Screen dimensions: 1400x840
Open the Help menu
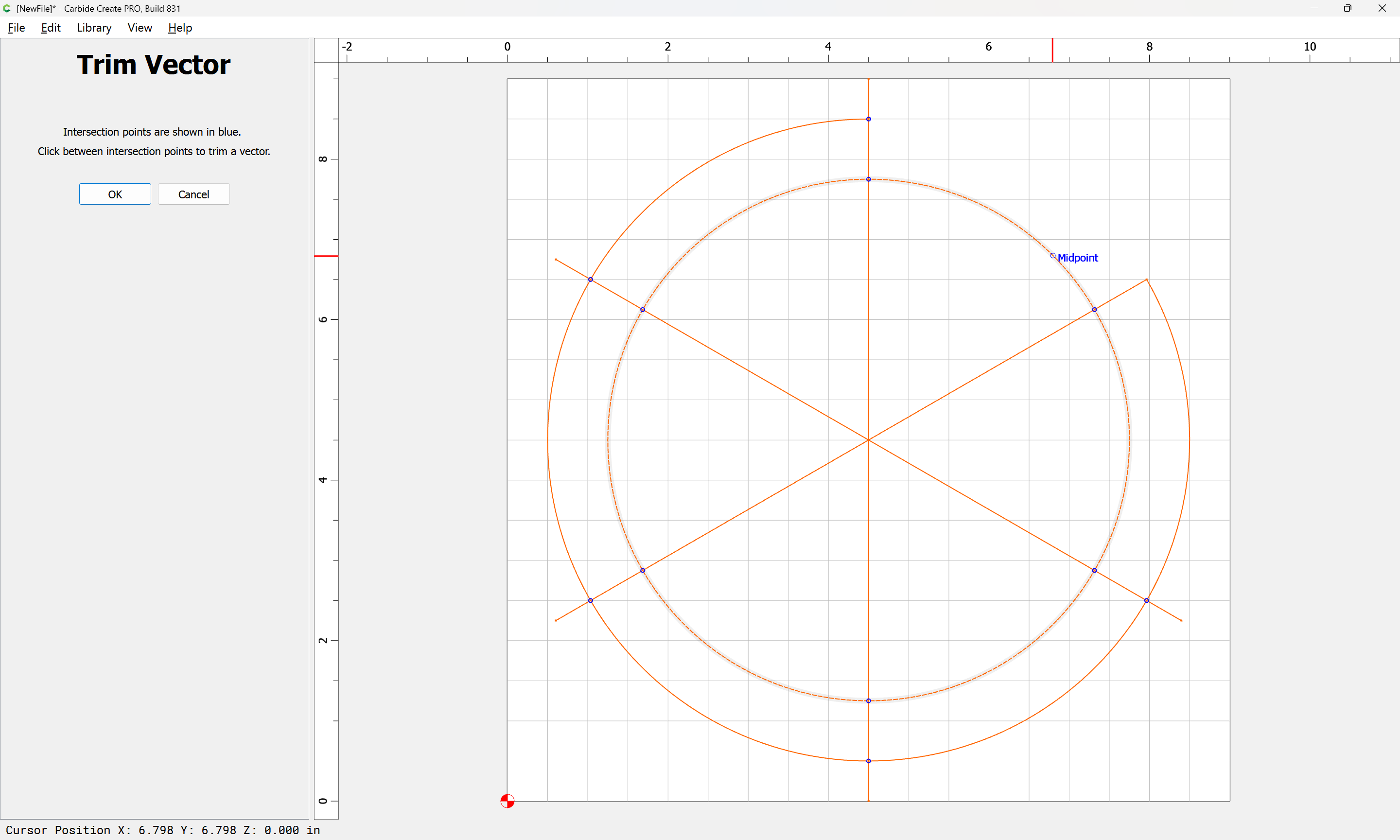click(x=180, y=28)
